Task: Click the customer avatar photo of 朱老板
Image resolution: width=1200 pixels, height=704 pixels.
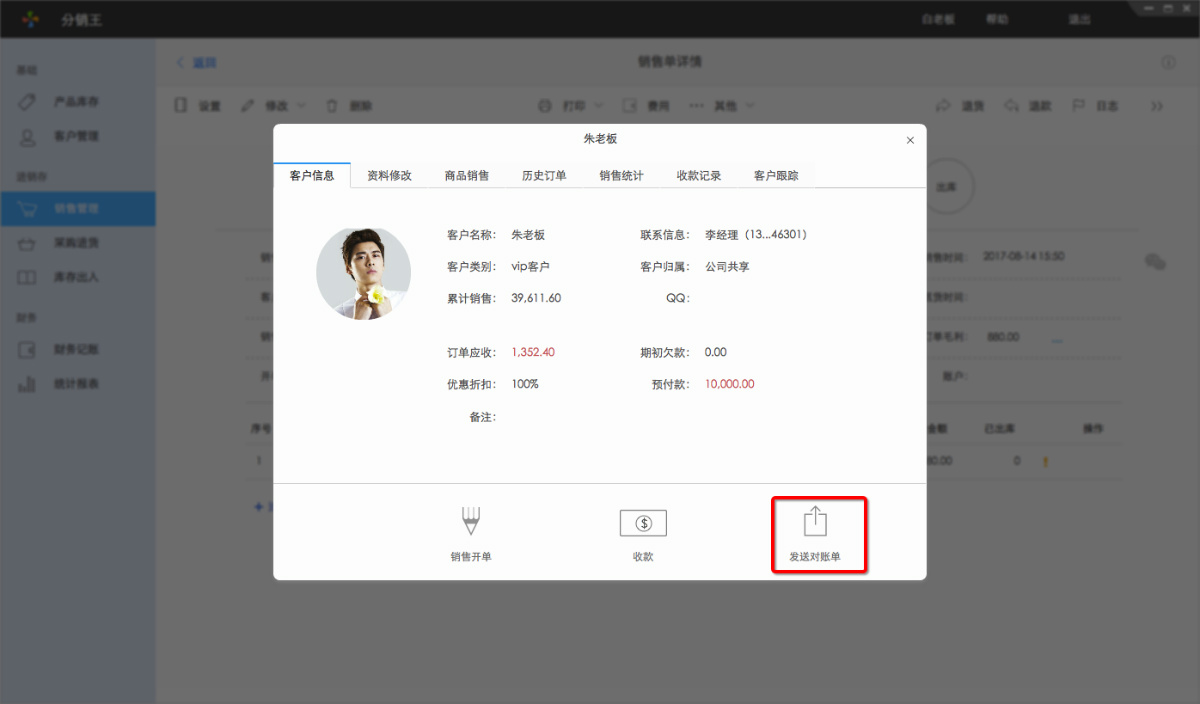Action: 364,272
